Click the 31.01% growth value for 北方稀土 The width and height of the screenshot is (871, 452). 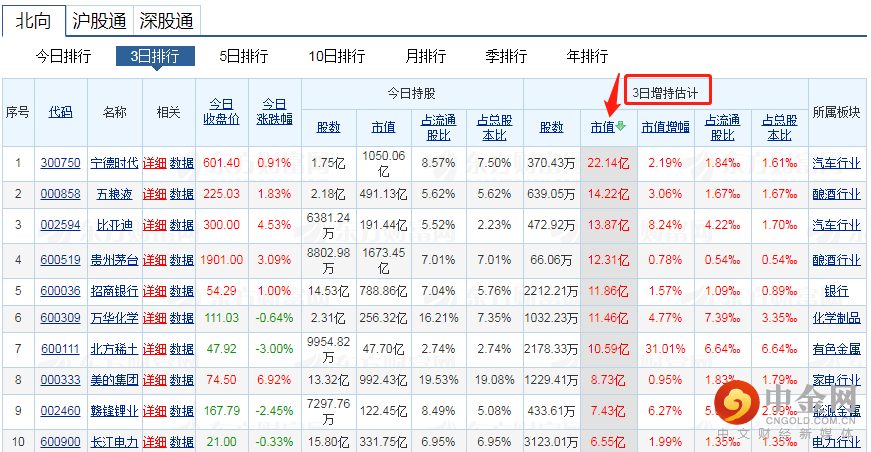click(x=665, y=349)
